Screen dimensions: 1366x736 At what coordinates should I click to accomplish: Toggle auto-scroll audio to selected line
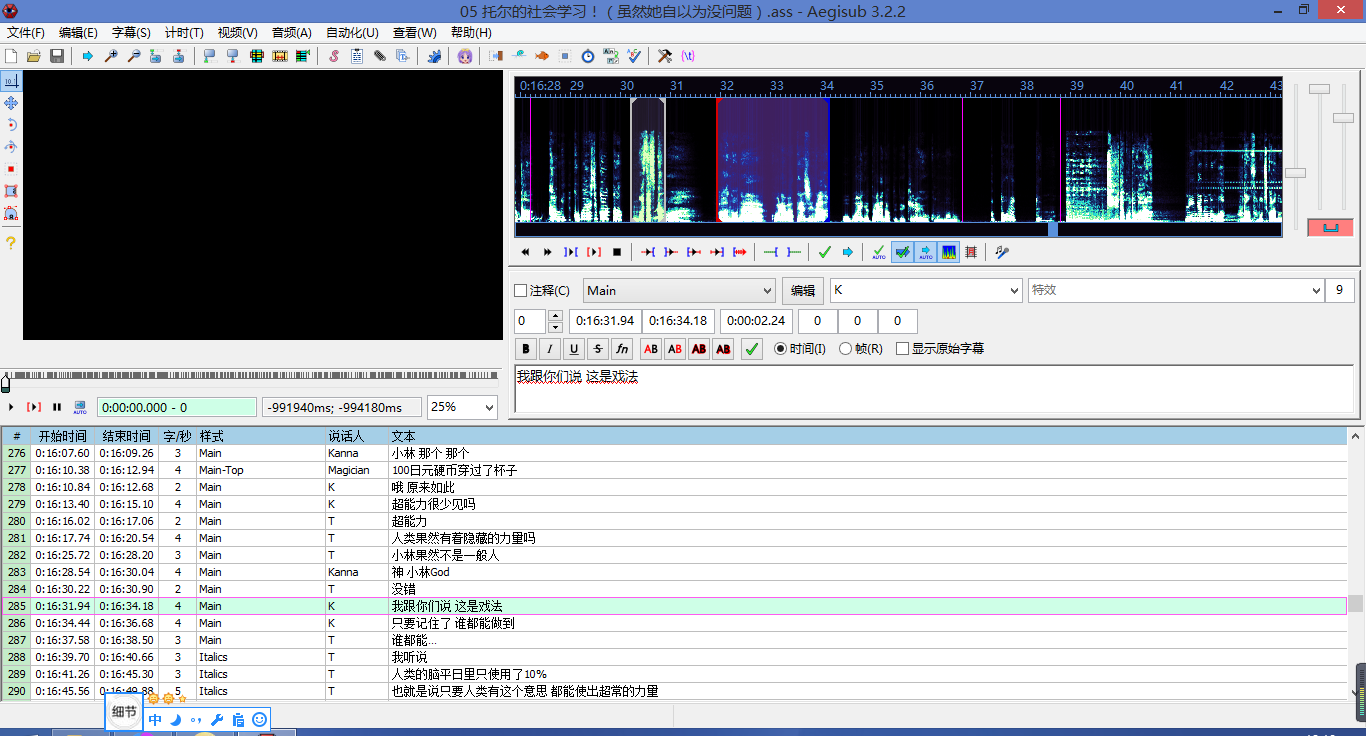925,252
